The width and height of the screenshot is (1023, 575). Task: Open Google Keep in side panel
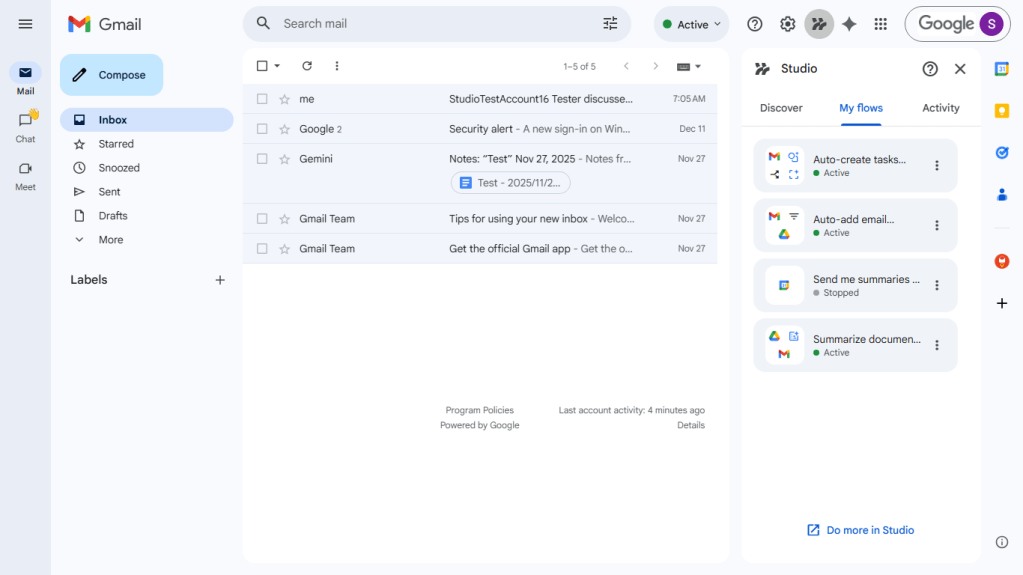coord(1002,111)
